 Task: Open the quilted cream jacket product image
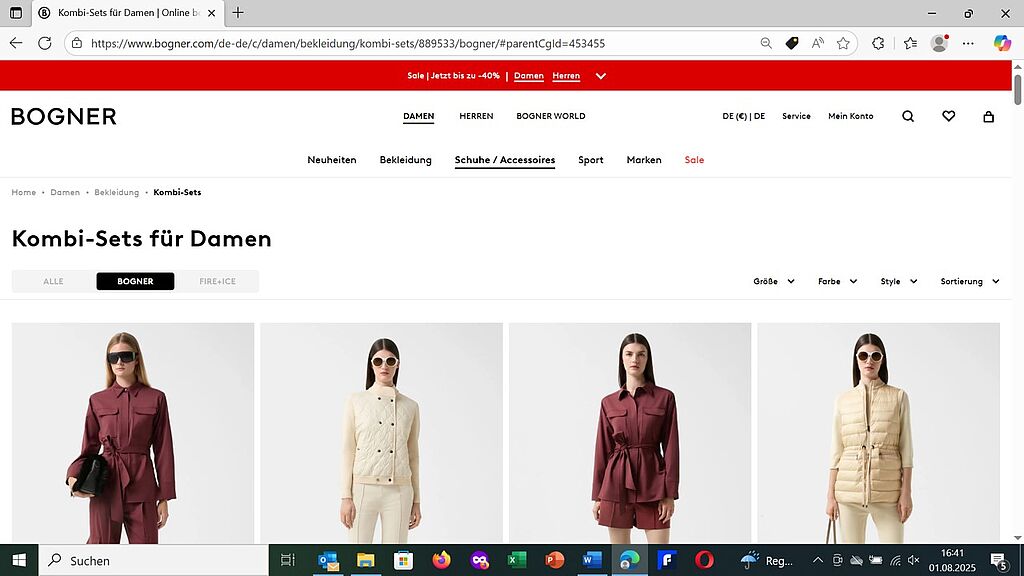381,433
